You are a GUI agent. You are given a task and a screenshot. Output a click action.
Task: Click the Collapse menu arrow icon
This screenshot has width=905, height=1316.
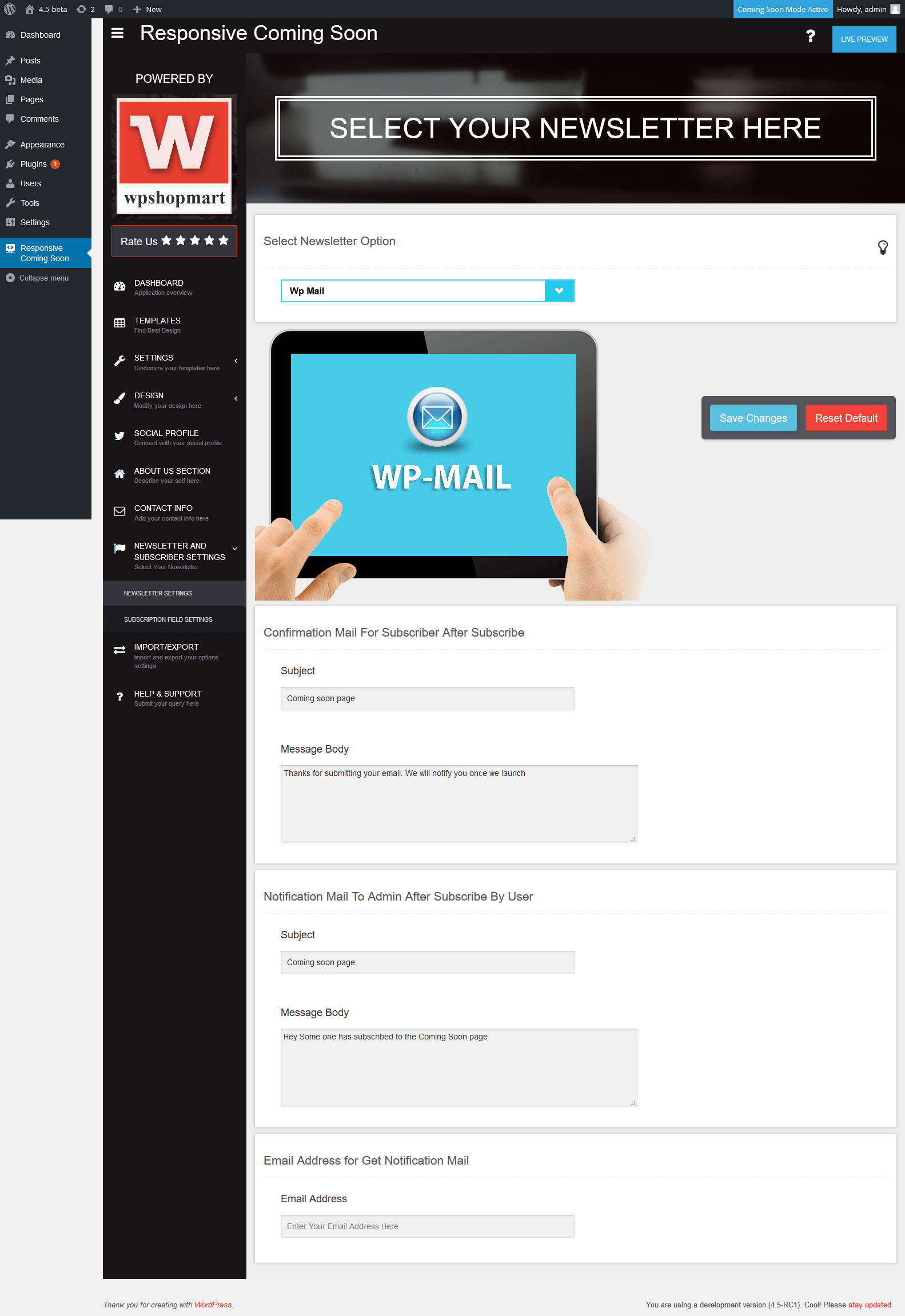tap(10, 278)
